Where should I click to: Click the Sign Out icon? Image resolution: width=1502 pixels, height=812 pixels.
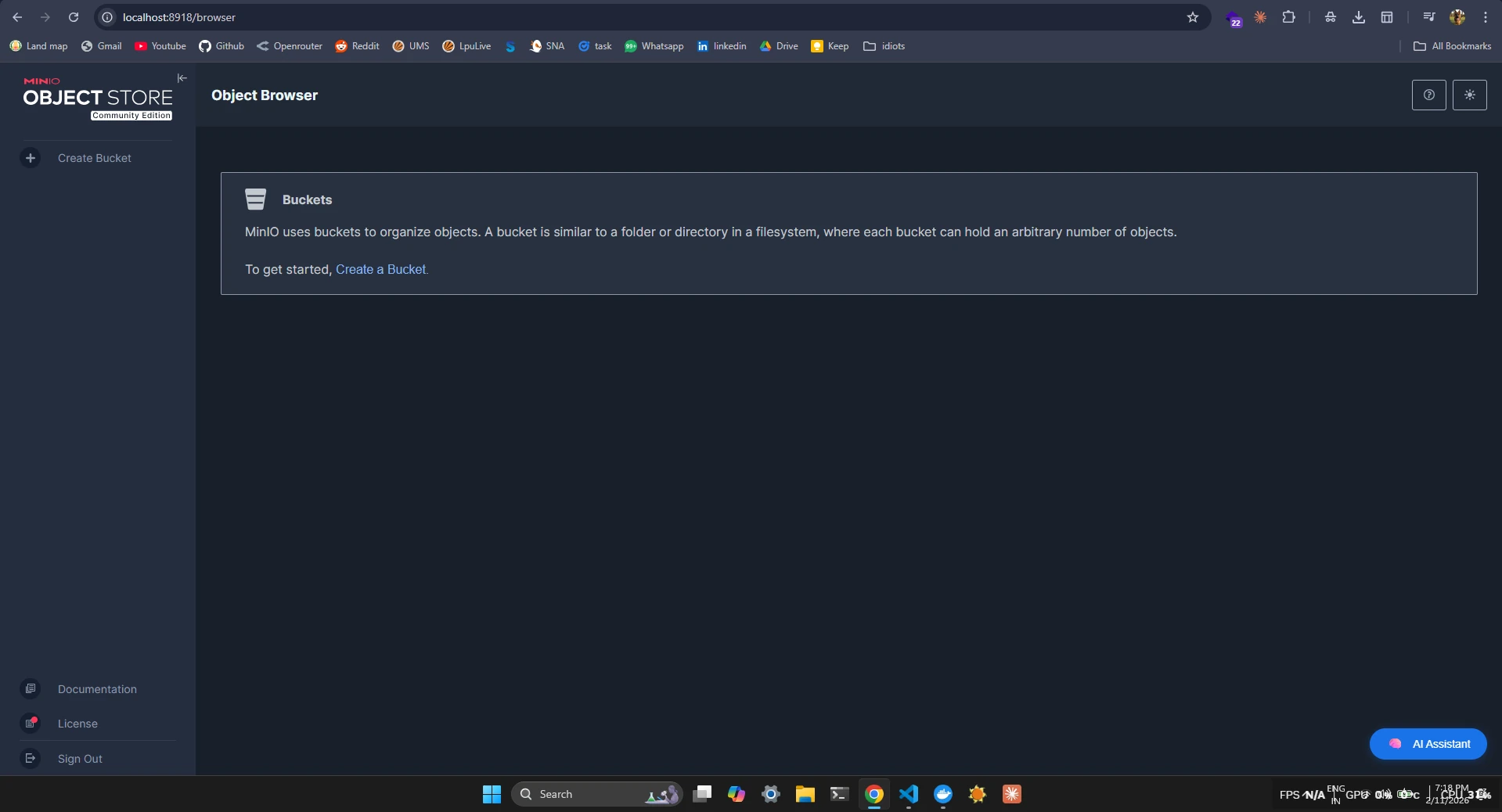[31, 758]
